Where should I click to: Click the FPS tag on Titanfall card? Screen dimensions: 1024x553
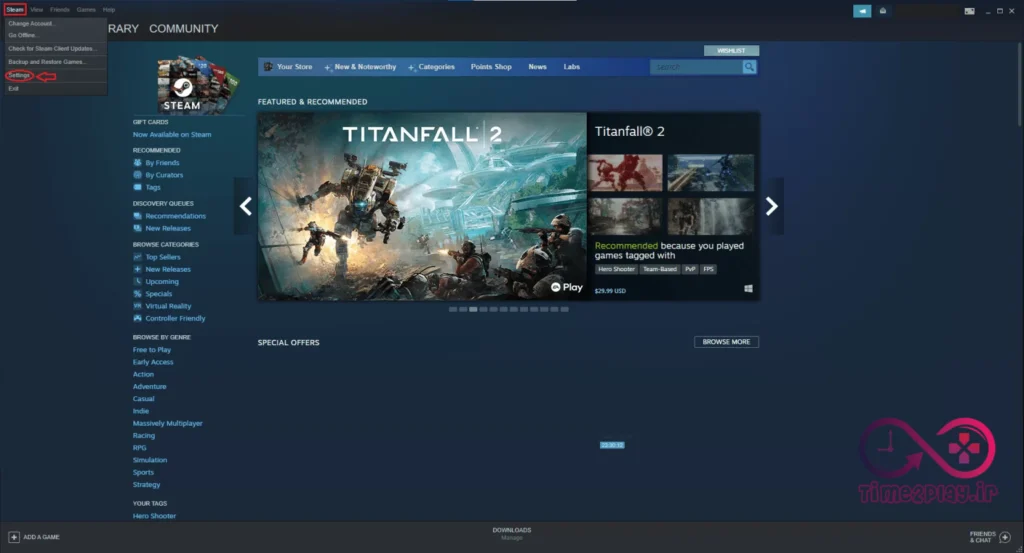click(709, 269)
